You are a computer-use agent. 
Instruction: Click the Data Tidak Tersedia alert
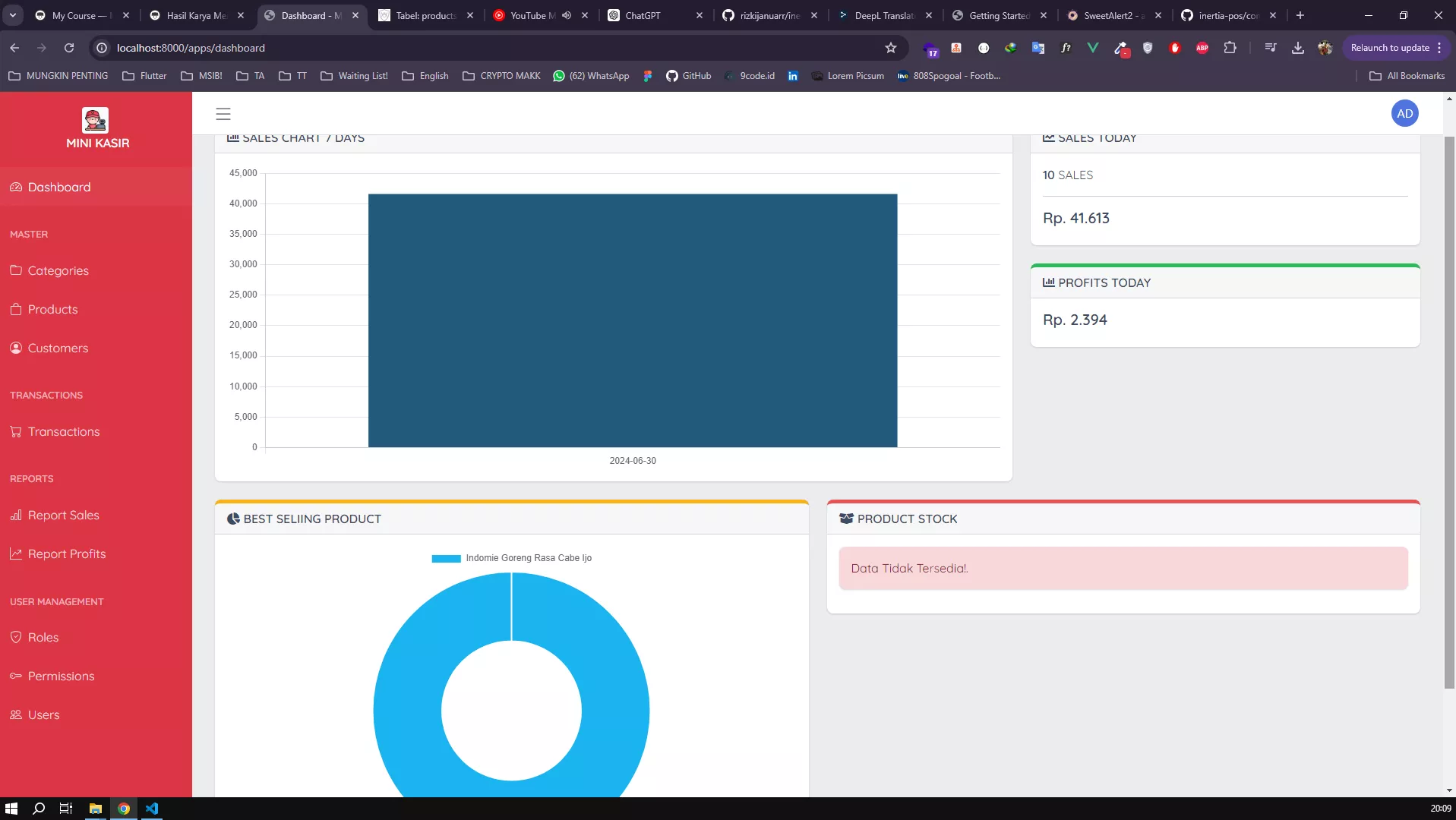[x=1123, y=569]
